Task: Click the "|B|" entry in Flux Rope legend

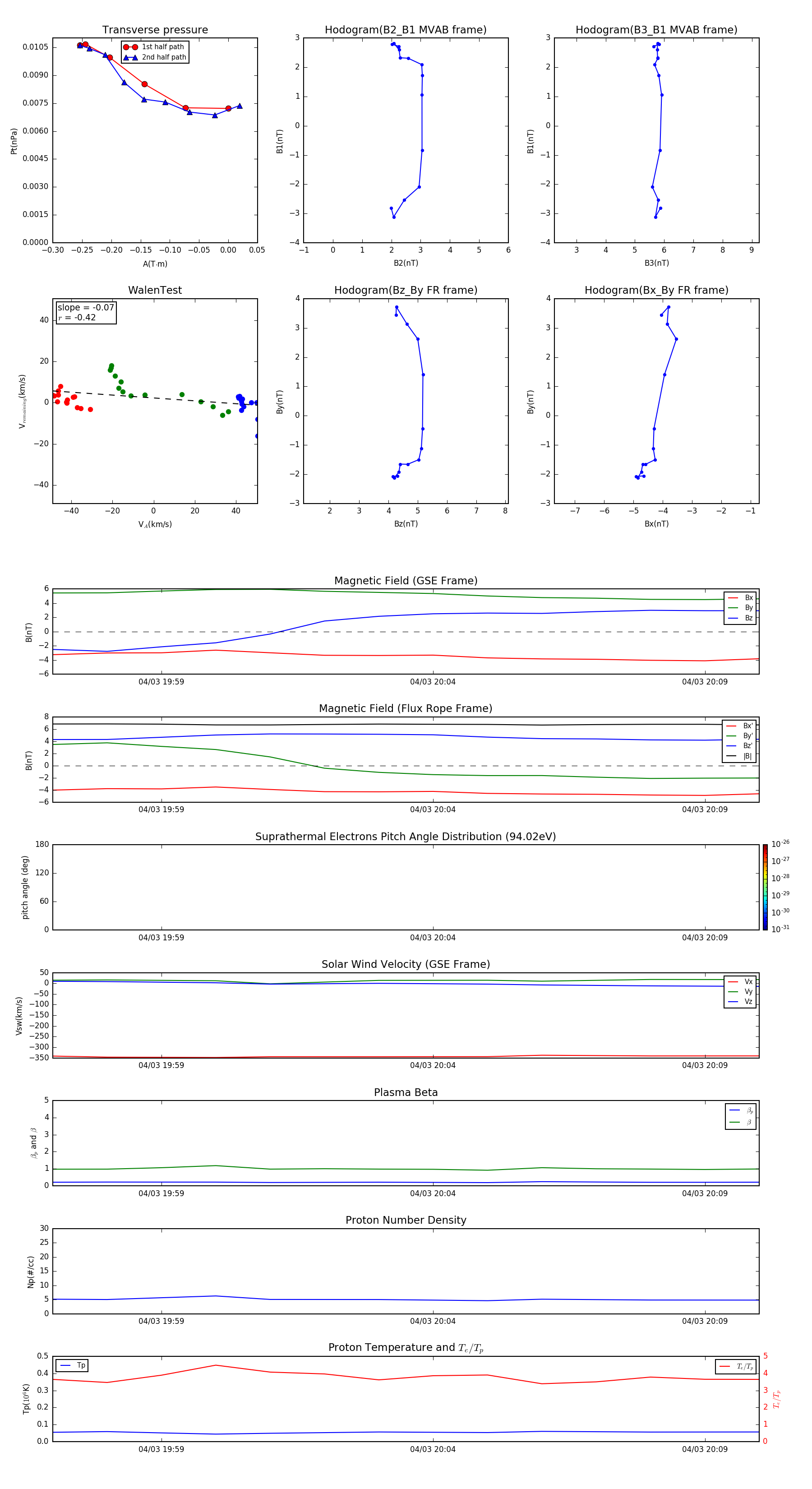Action: (x=739, y=756)
